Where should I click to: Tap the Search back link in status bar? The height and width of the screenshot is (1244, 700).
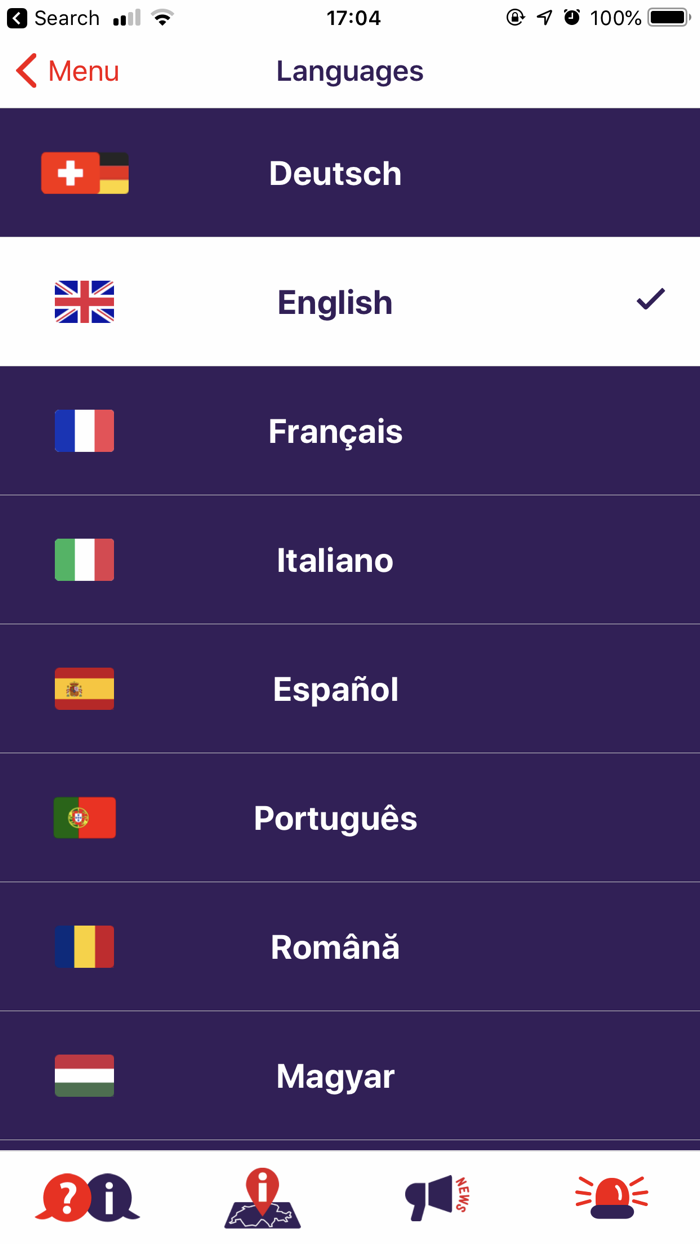tap(54, 18)
